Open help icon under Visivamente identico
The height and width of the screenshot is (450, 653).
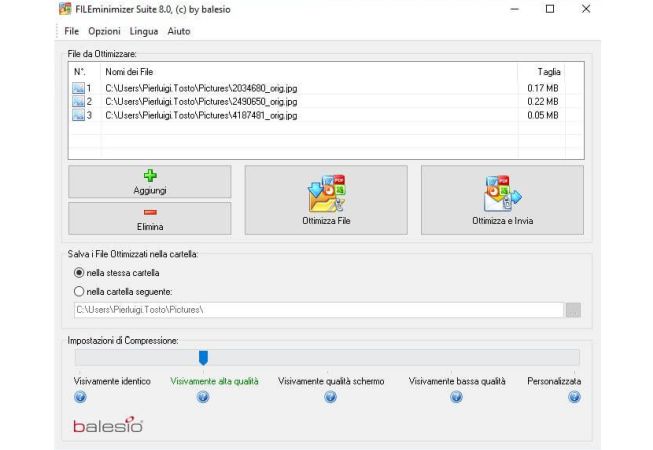point(80,397)
